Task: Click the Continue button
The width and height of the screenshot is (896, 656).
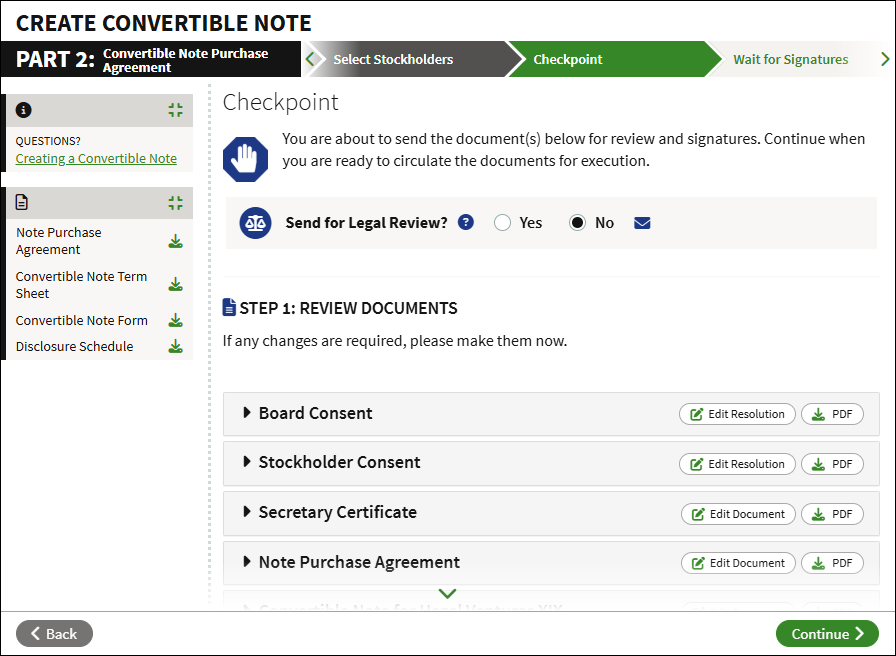Action: coord(827,634)
